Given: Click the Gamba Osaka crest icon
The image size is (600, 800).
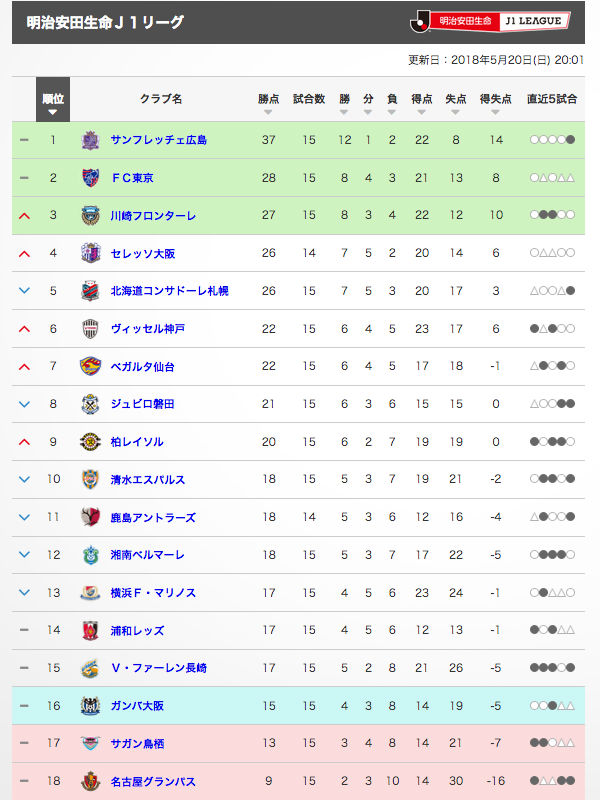Looking at the screenshot, I should pyautogui.click(x=91, y=706).
